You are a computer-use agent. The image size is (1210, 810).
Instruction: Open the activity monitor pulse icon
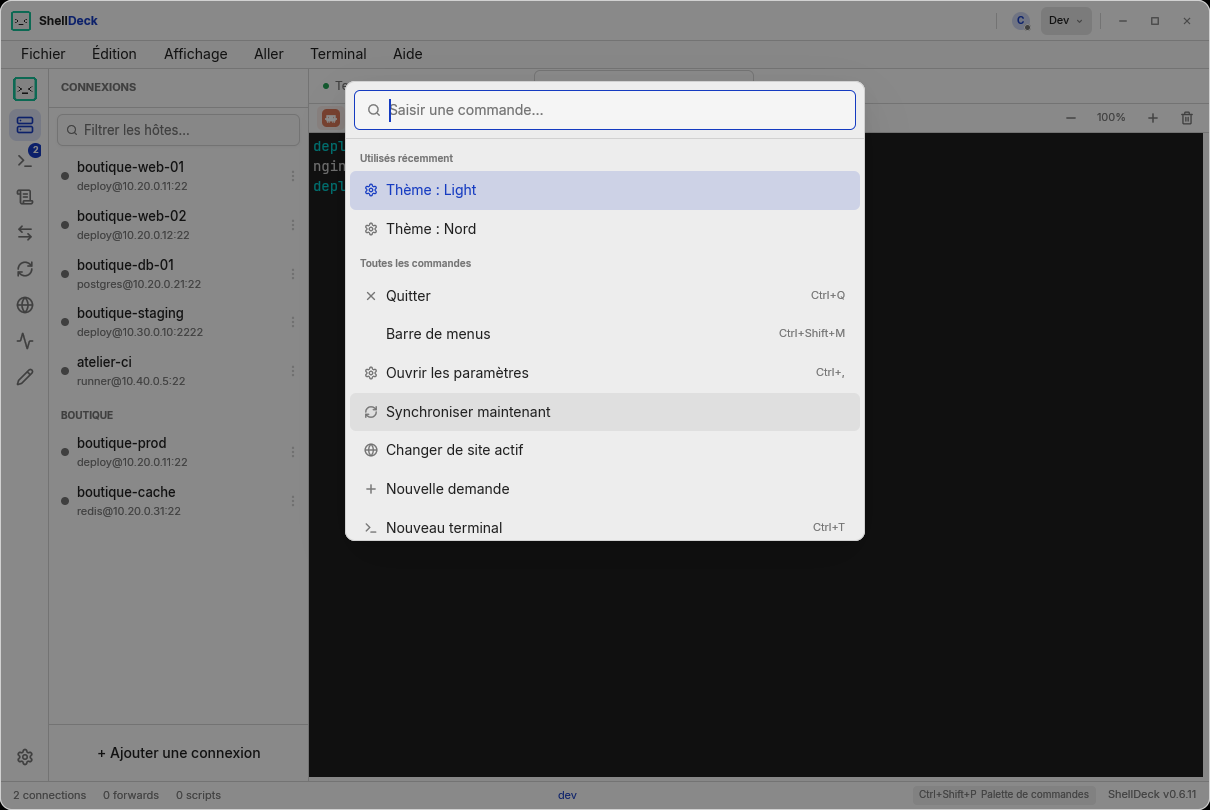pyautogui.click(x=25, y=341)
